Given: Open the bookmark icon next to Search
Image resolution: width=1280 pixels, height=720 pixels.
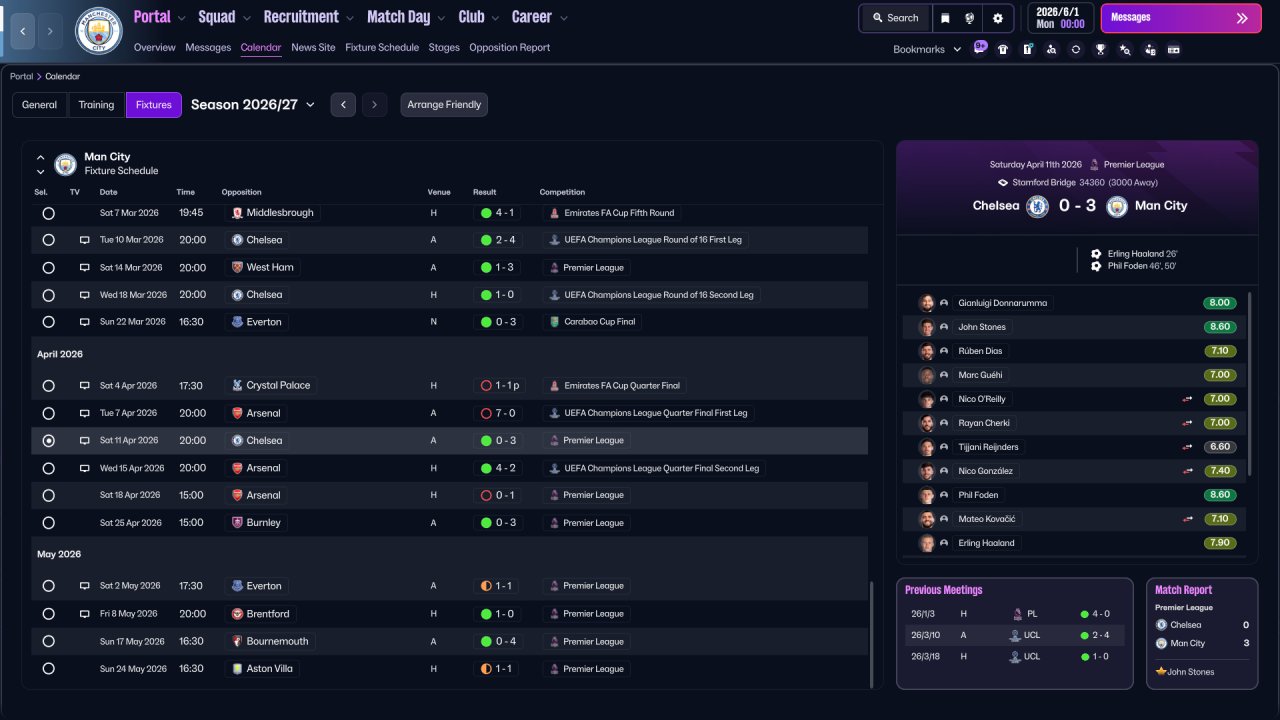Looking at the screenshot, I should pos(946,18).
